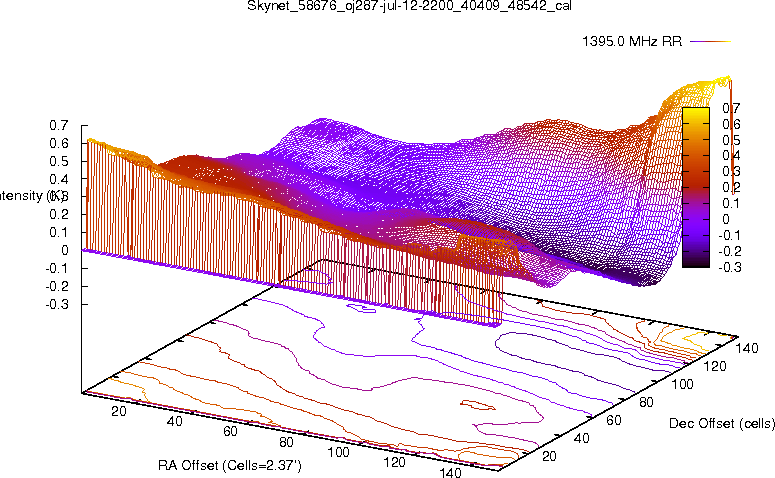Select the 0.5 label on the color bar
The width and height of the screenshot is (775, 478).
click(731, 140)
